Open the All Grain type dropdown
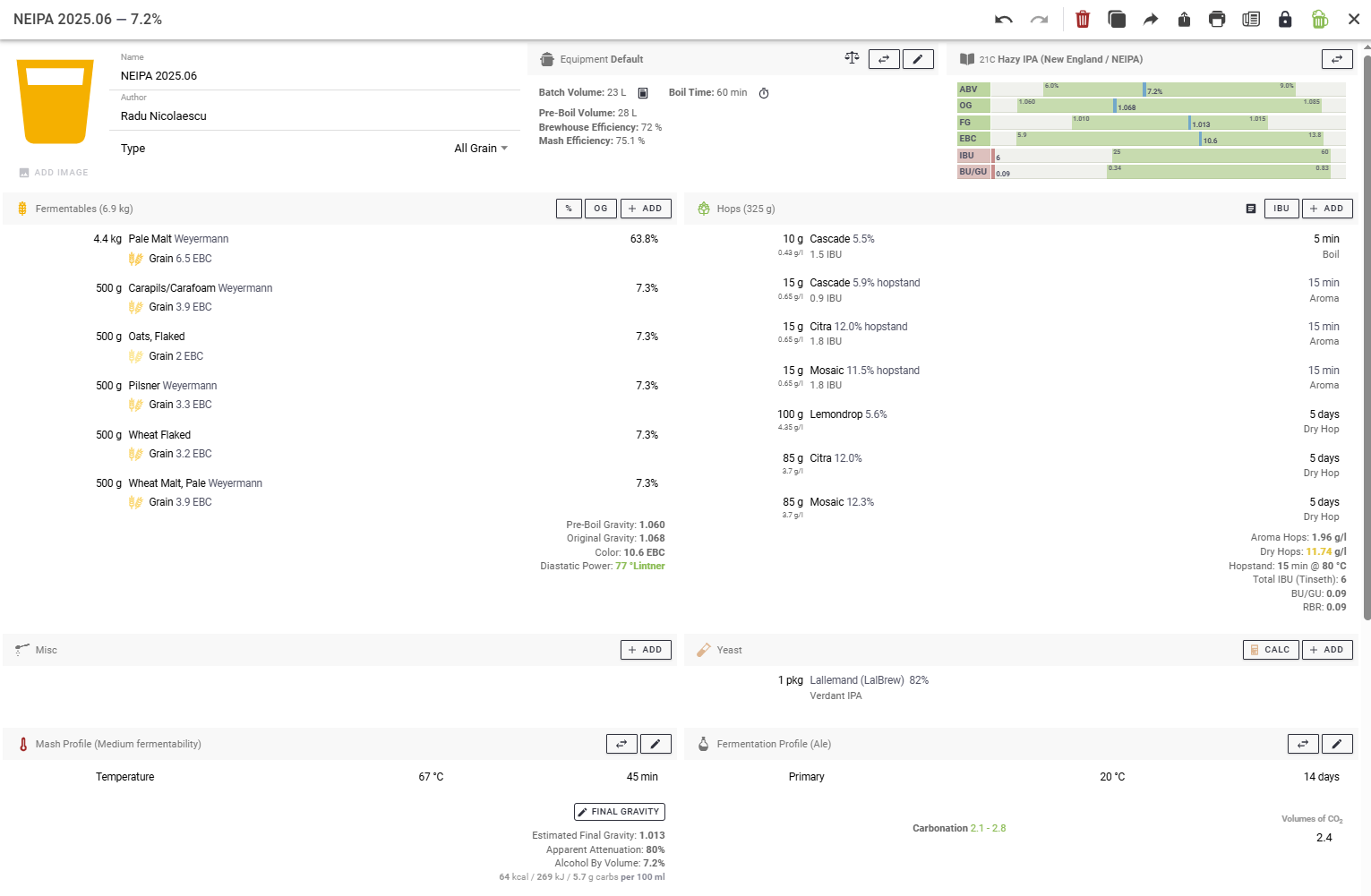Image resolution: width=1371 pixels, height=896 pixels. 481,149
